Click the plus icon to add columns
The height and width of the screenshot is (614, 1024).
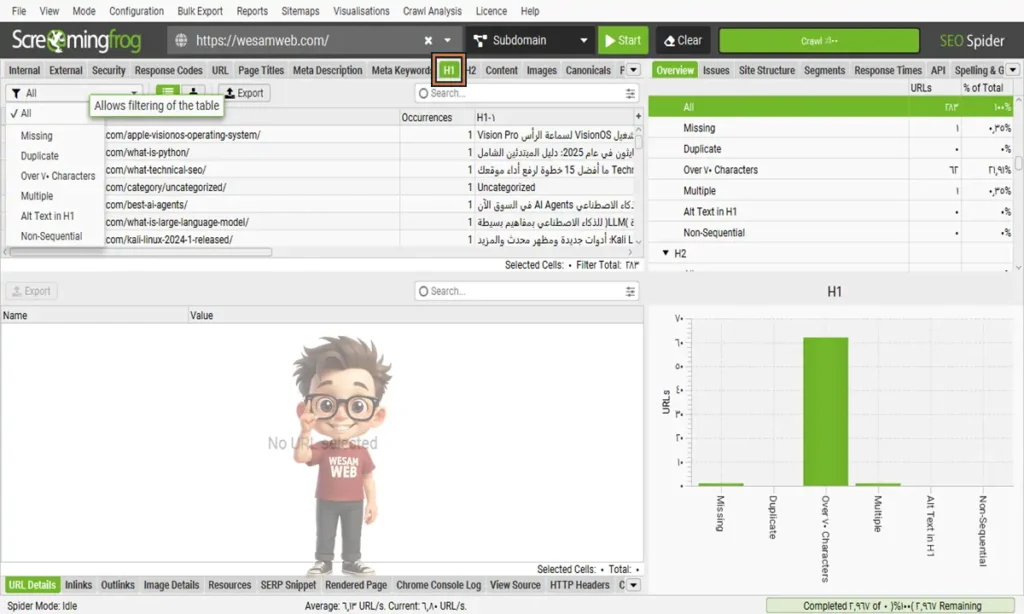pos(638,117)
